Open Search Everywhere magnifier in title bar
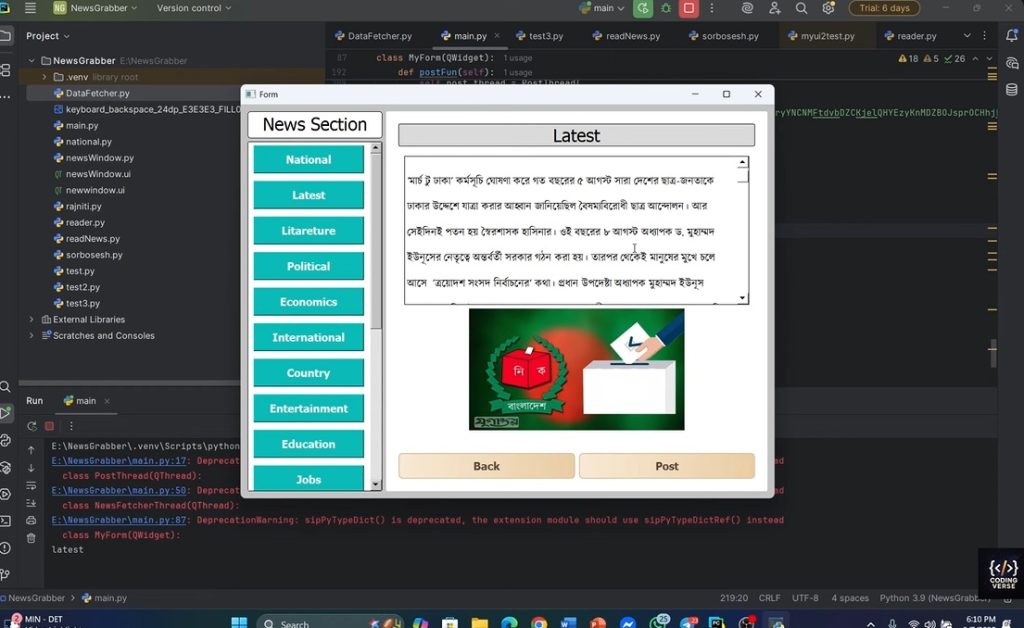 click(801, 8)
